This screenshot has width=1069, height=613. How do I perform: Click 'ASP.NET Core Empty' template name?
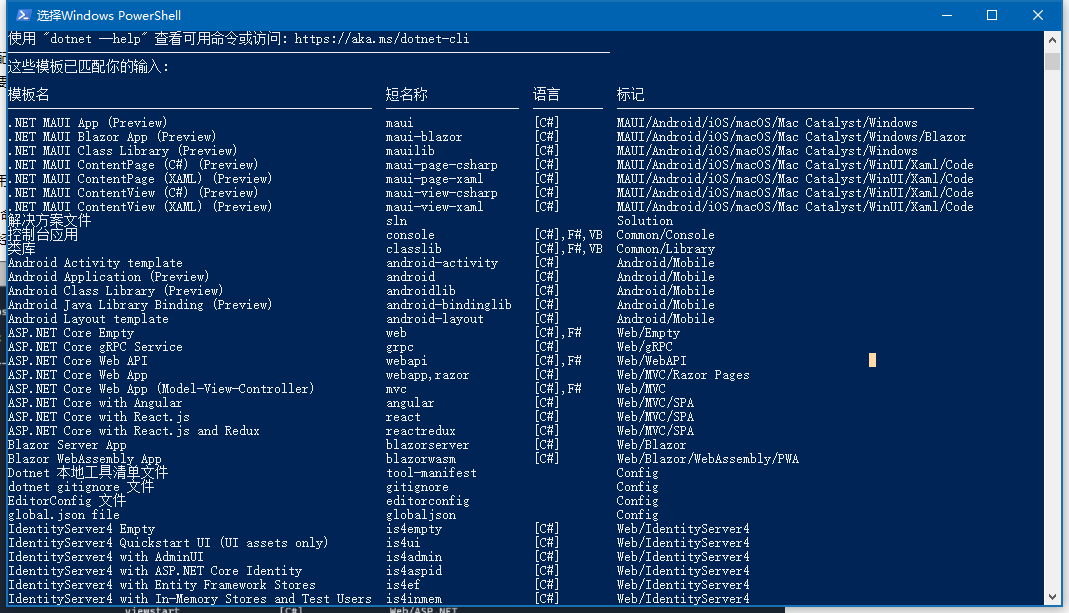click(x=70, y=333)
